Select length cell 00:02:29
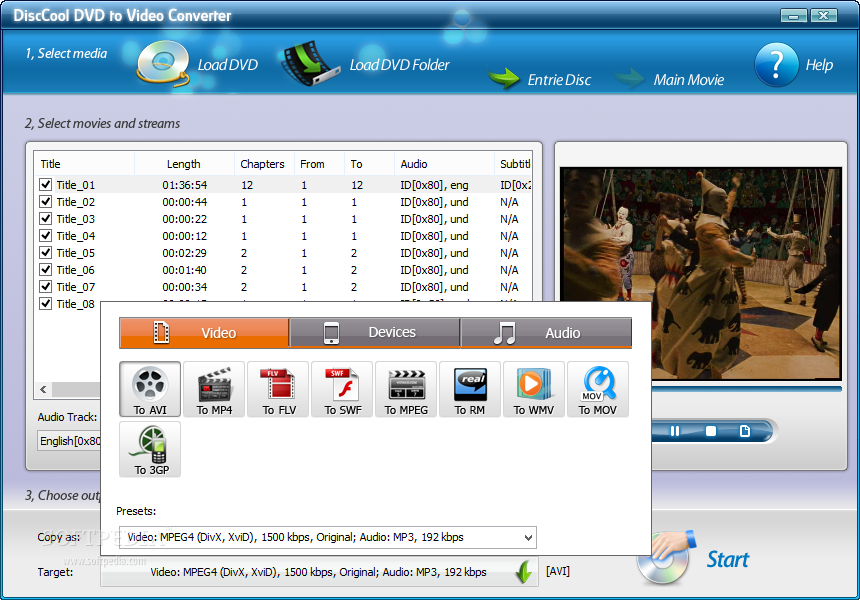The height and width of the screenshot is (600, 860). tap(185, 253)
